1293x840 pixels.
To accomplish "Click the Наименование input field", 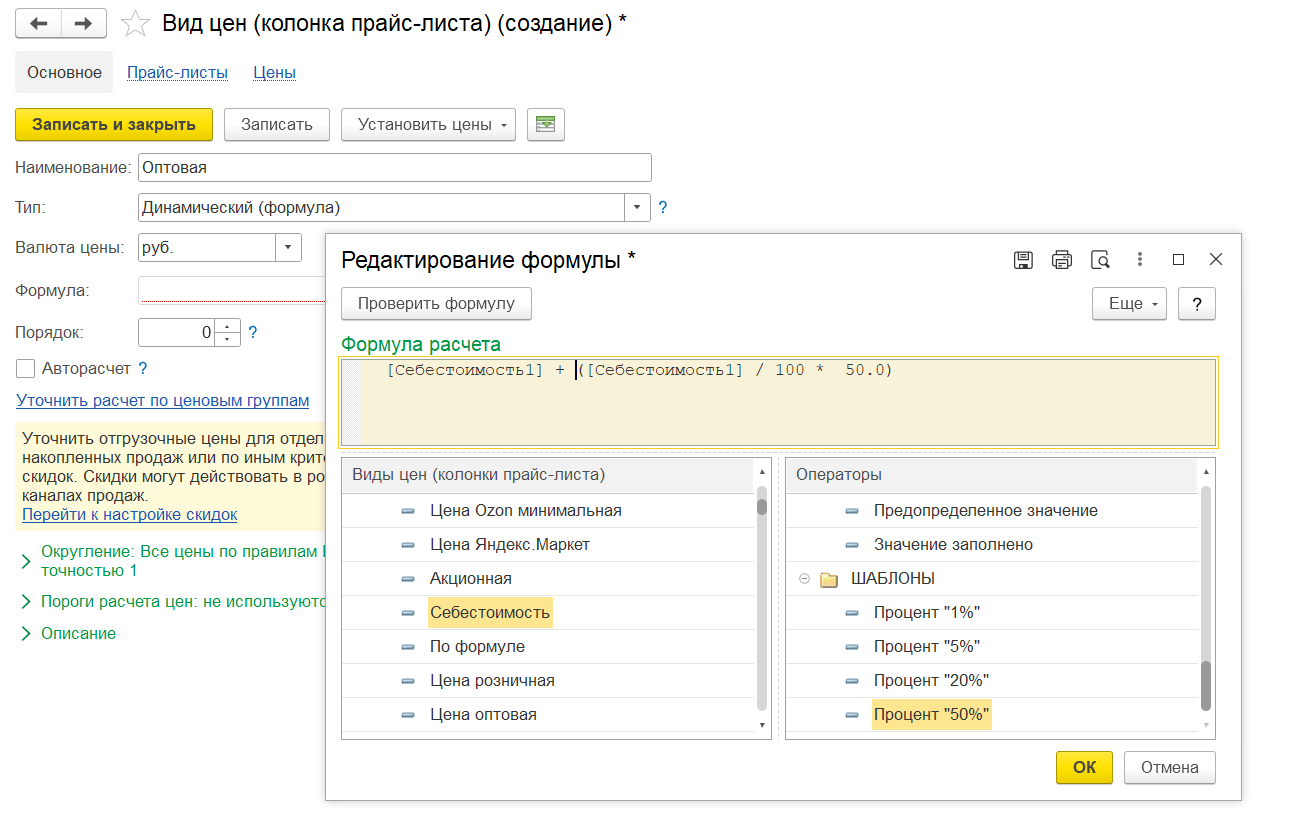I will (x=394, y=168).
